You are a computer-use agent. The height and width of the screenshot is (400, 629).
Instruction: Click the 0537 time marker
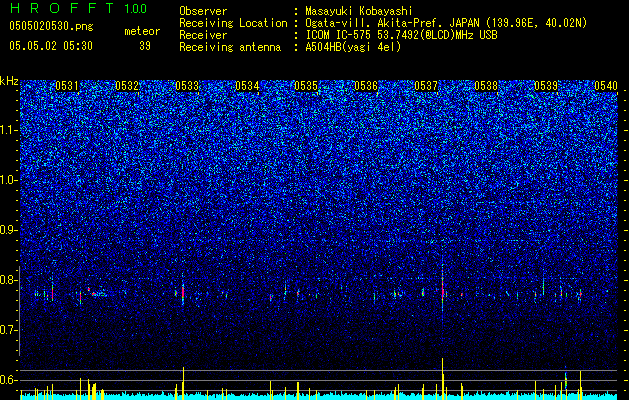[426, 86]
